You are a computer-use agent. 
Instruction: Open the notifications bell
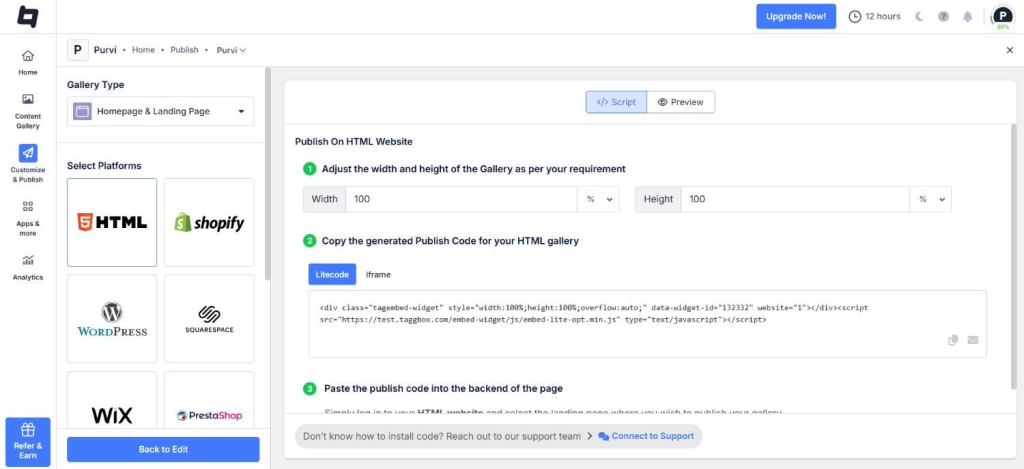(x=967, y=16)
